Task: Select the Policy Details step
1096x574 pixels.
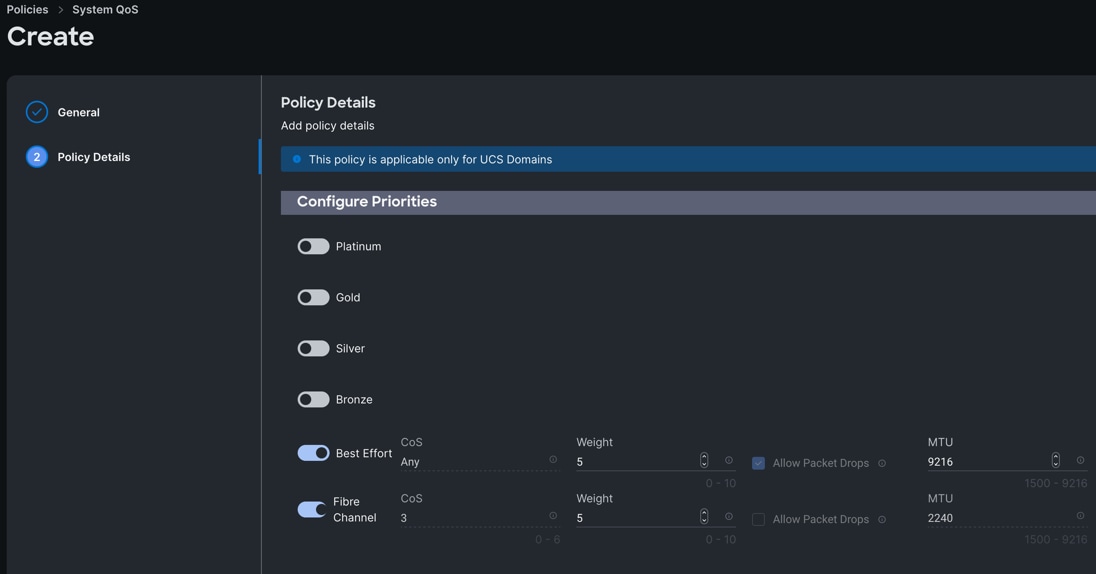Action: (93, 157)
